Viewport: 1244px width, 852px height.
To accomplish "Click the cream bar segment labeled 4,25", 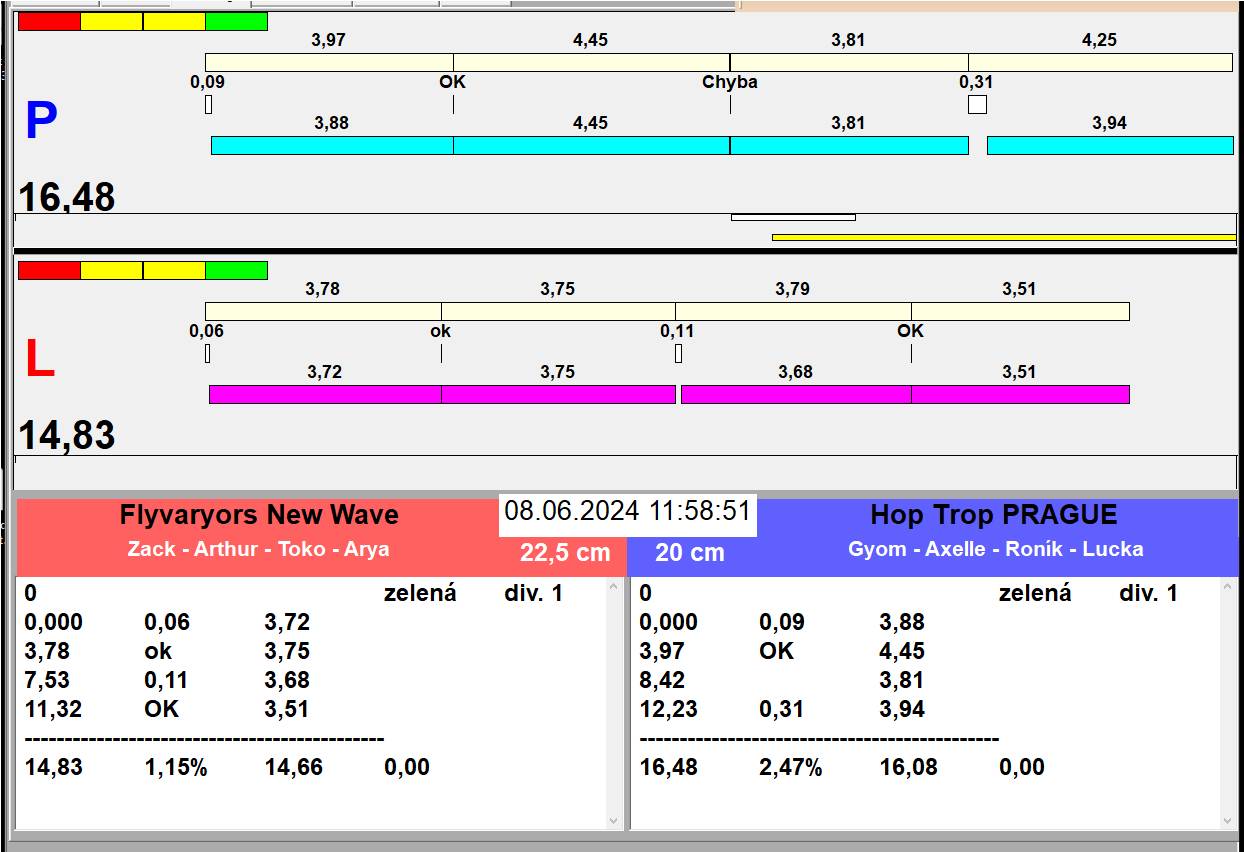I will click(x=1100, y=62).
